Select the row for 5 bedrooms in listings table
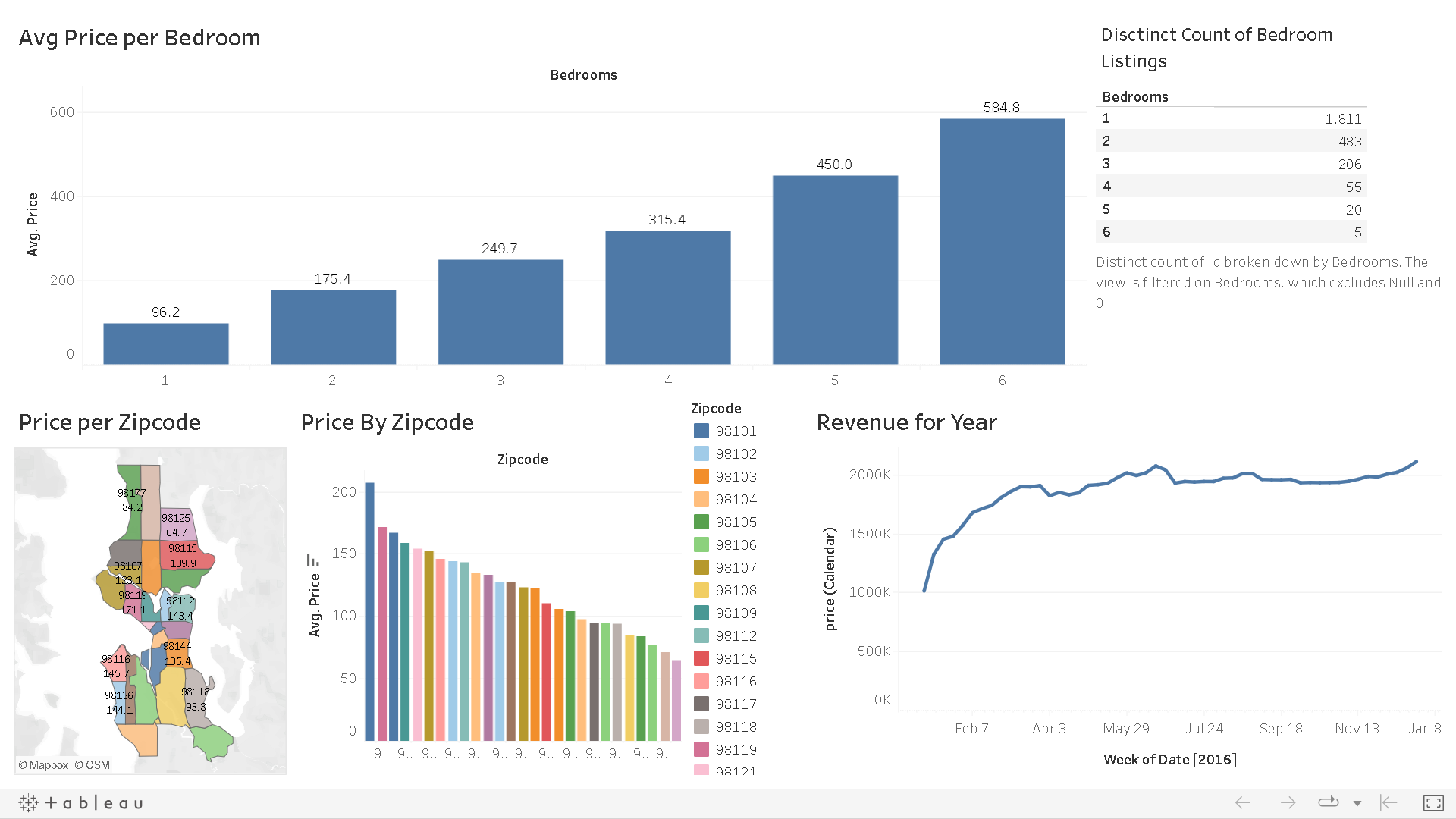1456x819 pixels. 1228,209
